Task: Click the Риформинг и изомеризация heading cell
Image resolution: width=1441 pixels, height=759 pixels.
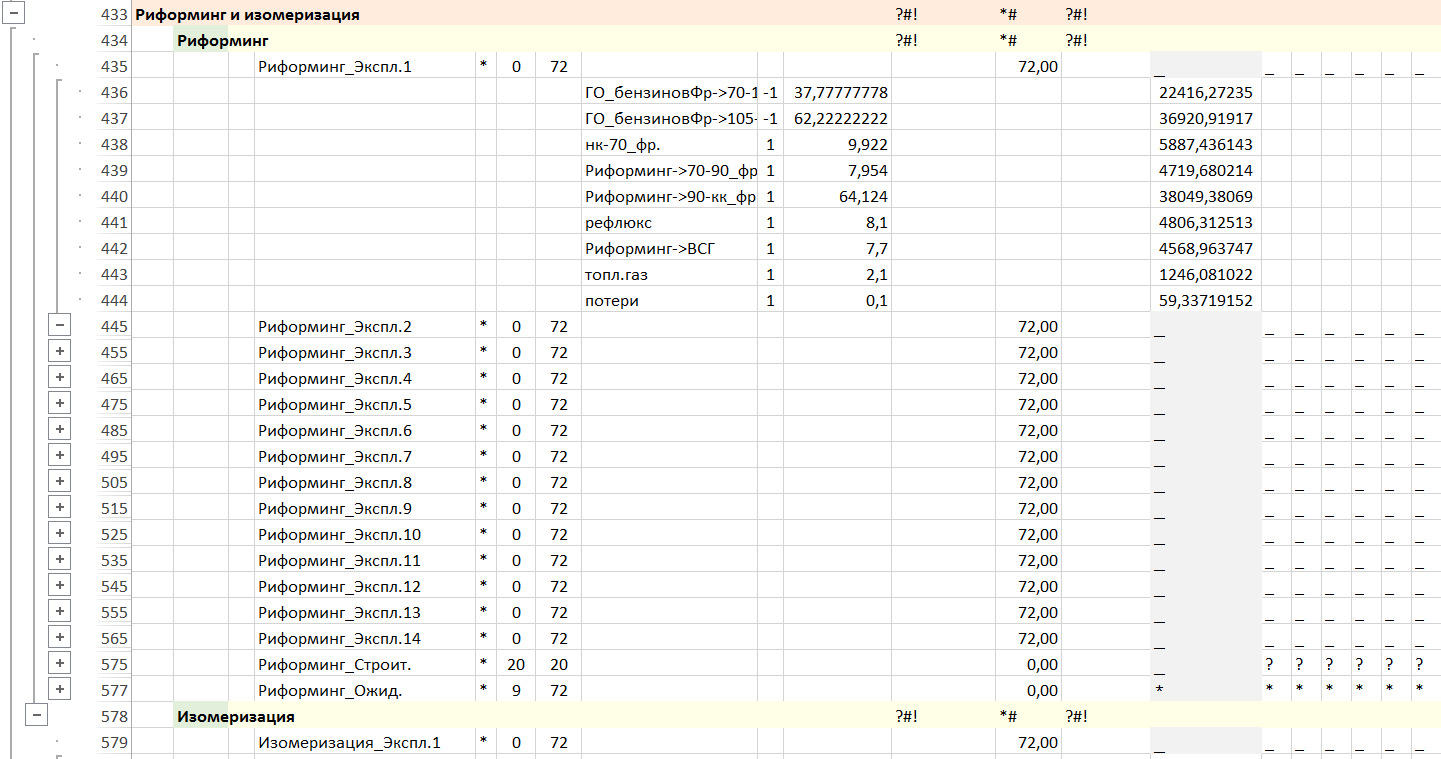Action: click(x=247, y=15)
